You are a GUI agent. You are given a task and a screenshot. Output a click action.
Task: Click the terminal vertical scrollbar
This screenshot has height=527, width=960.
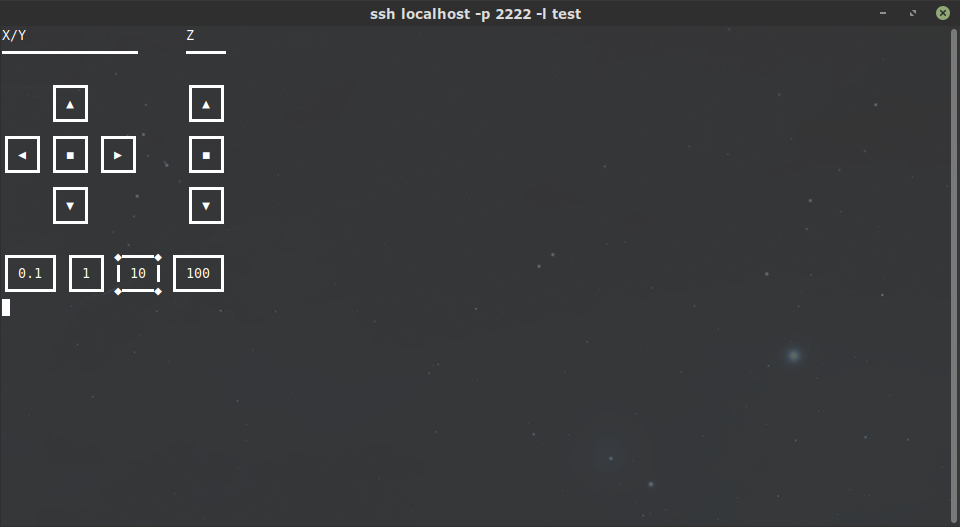coord(954,275)
